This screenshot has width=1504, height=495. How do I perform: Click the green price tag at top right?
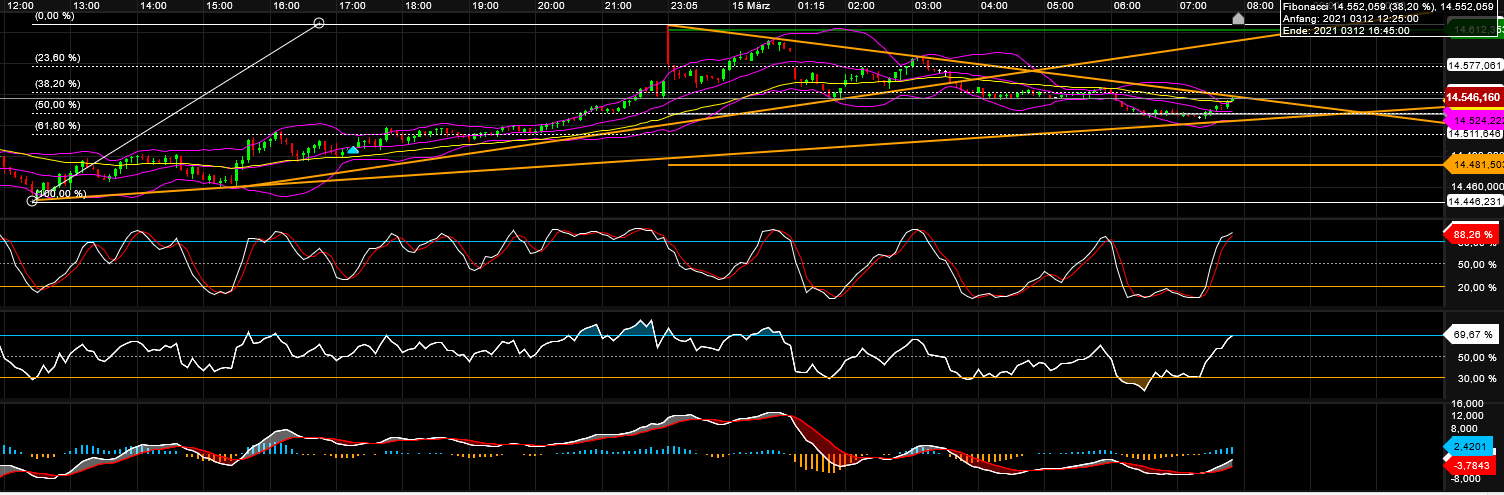[x=1473, y=30]
